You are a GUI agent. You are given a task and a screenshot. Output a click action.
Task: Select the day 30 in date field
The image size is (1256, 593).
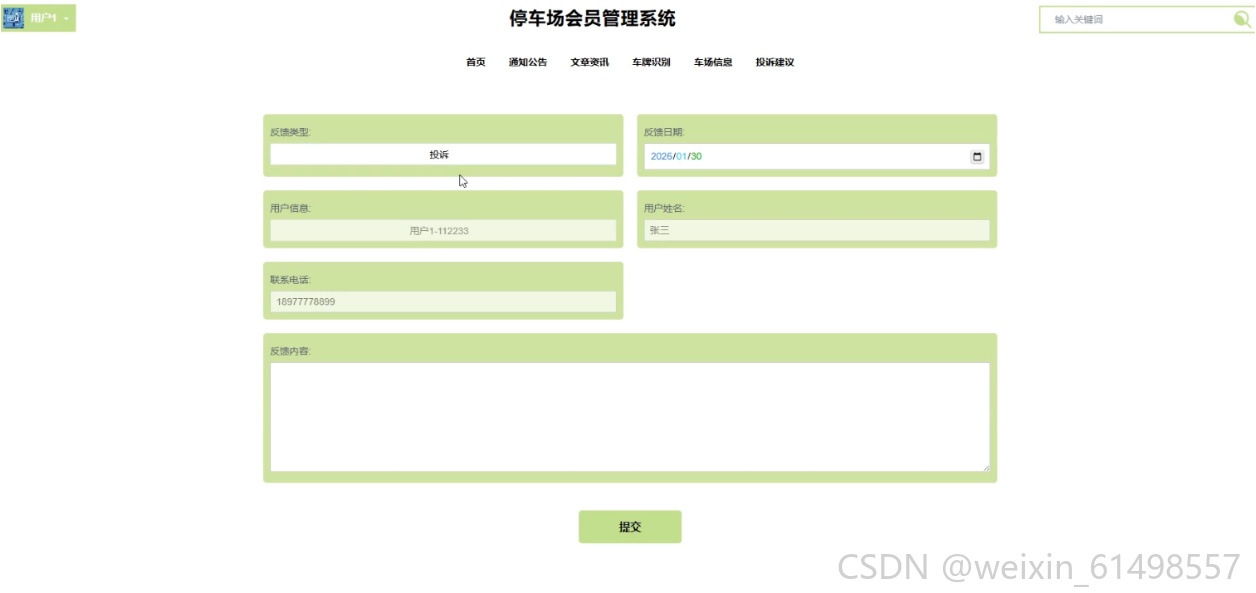696,157
